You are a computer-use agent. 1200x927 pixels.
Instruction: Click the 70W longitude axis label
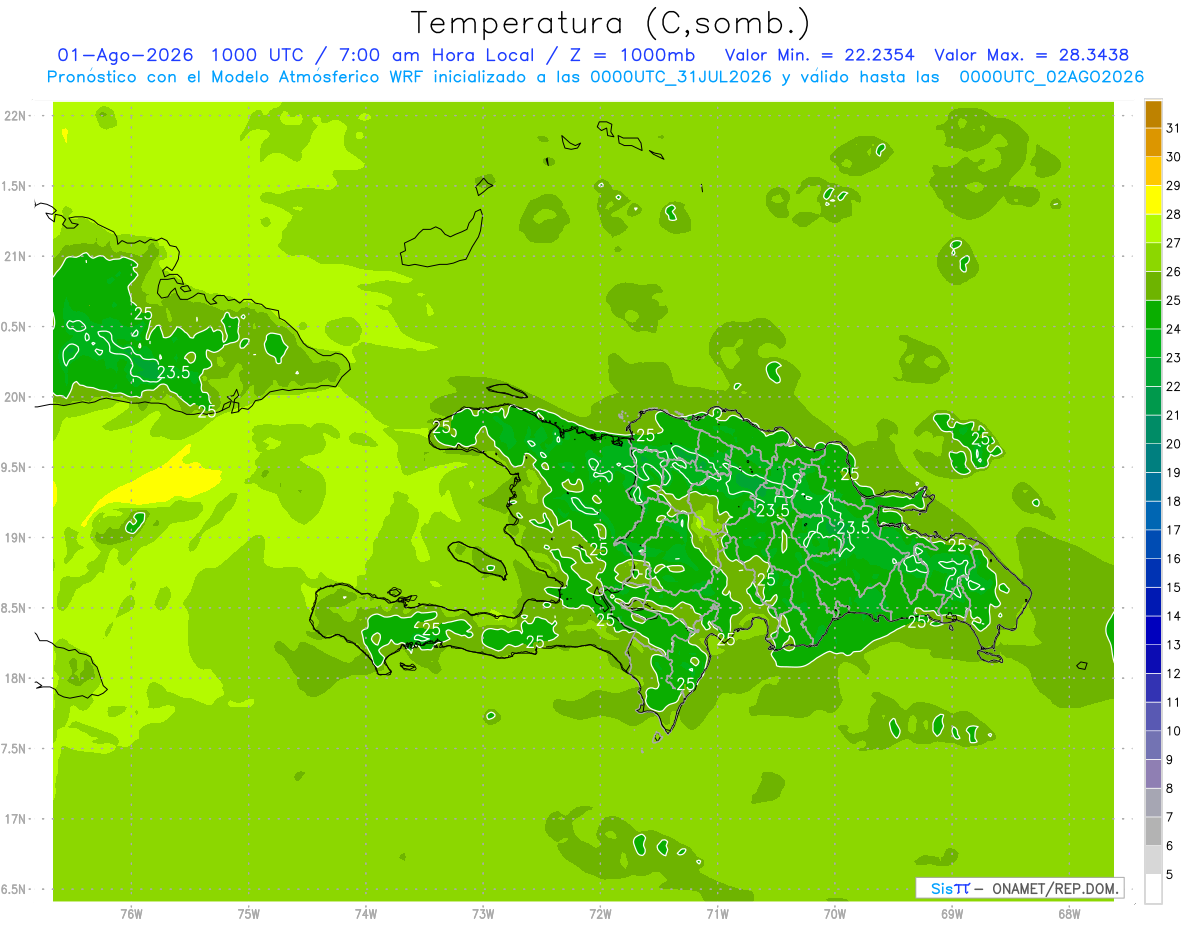[835, 914]
